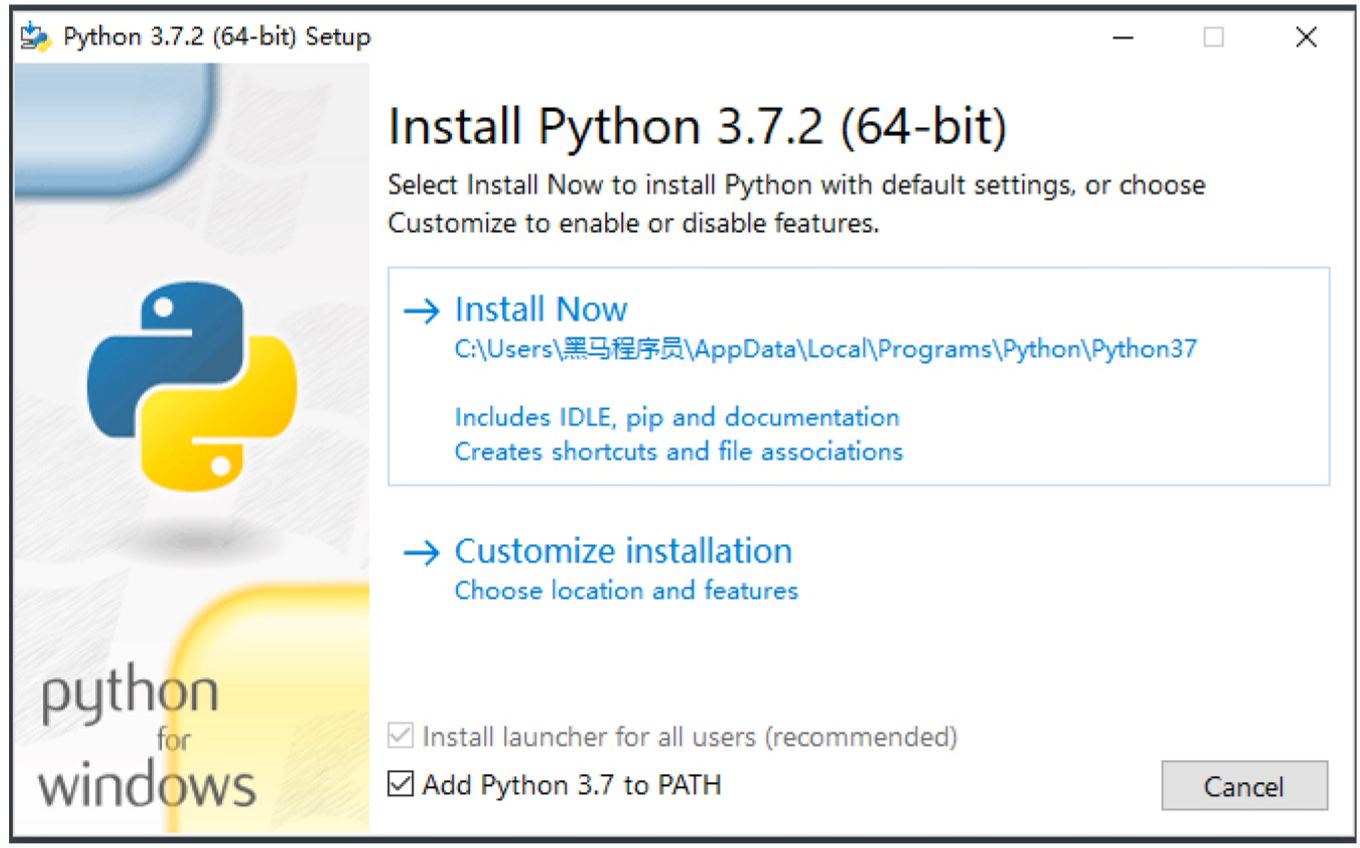Close the setup window with the X
Viewport: 1360px width, 848px height.
[x=1306, y=37]
